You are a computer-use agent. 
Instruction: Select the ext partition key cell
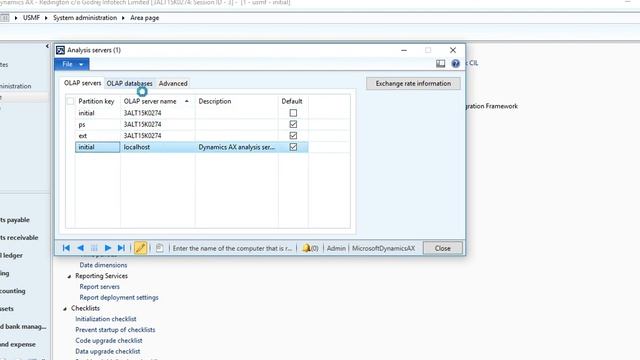tap(98, 136)
